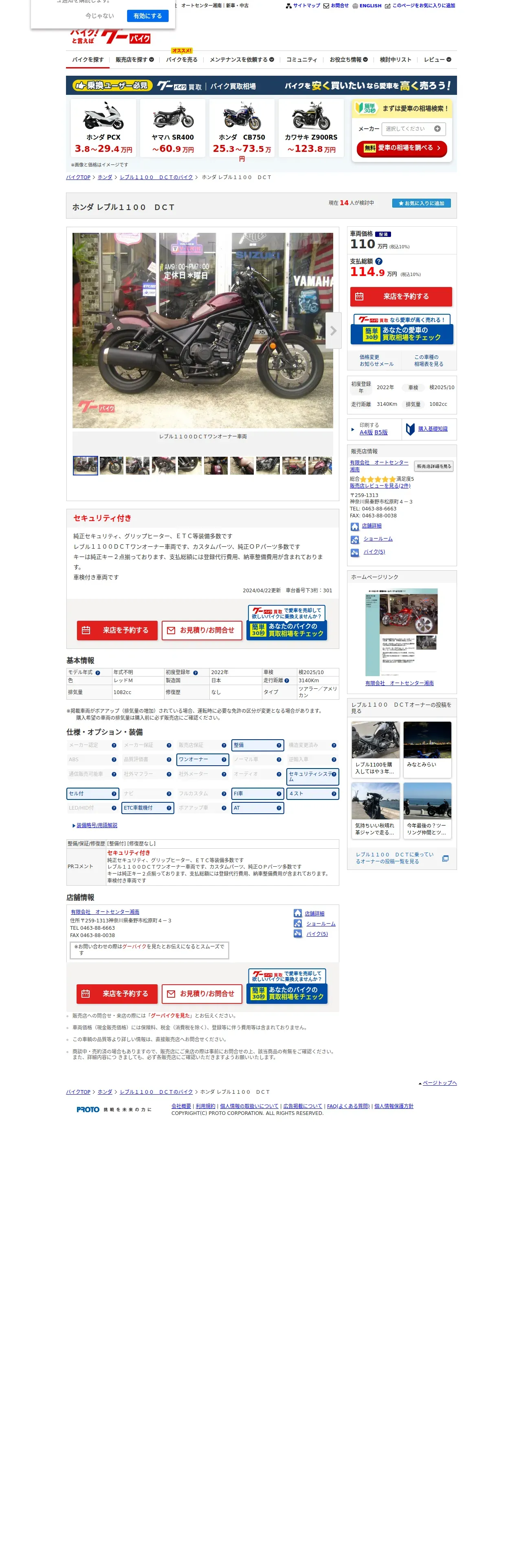This screenshot has height=1568, width=523.
Task: Click help icon in 4スト tag
Action: tap(334, 794)
